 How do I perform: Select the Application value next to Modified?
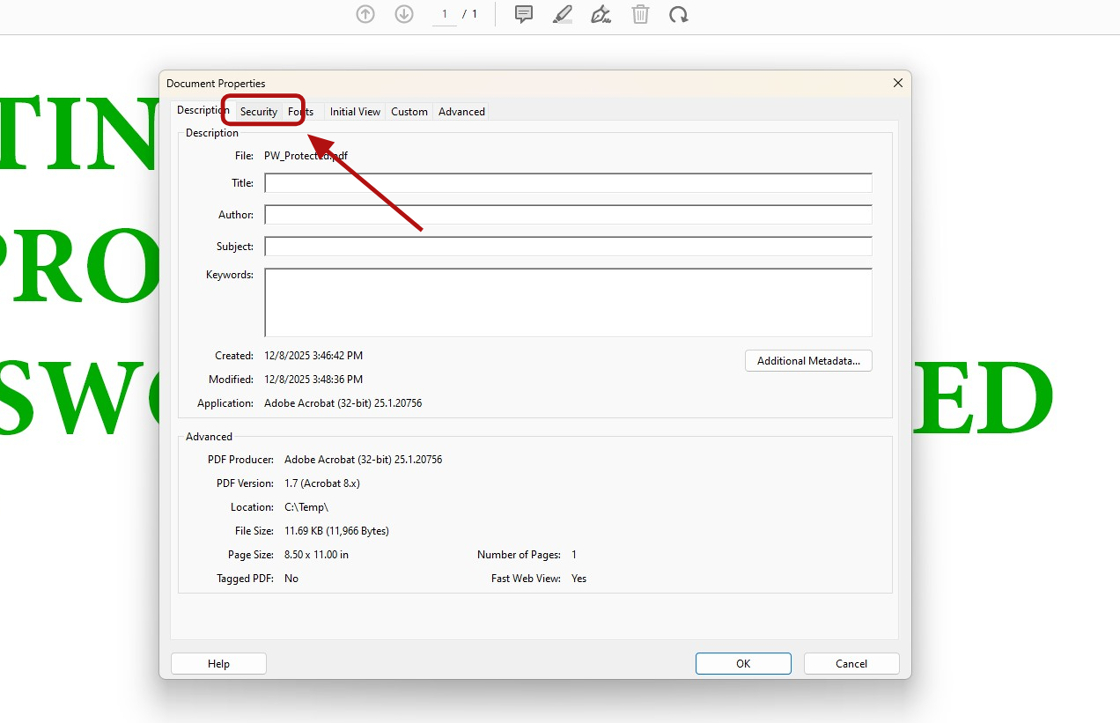click(x=343, y=403)
